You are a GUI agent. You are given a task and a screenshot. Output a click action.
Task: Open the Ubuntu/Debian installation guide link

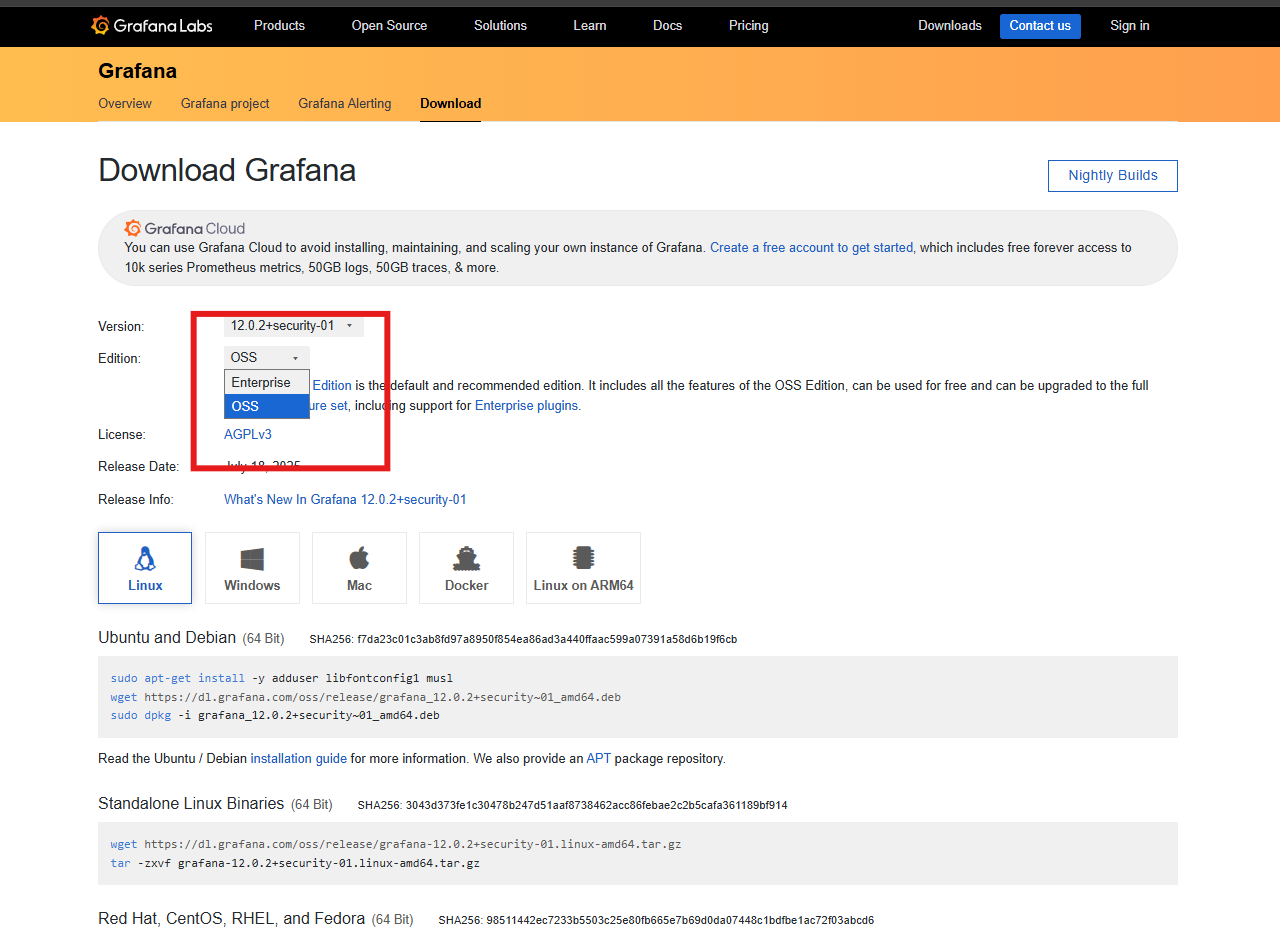(299, 758)
